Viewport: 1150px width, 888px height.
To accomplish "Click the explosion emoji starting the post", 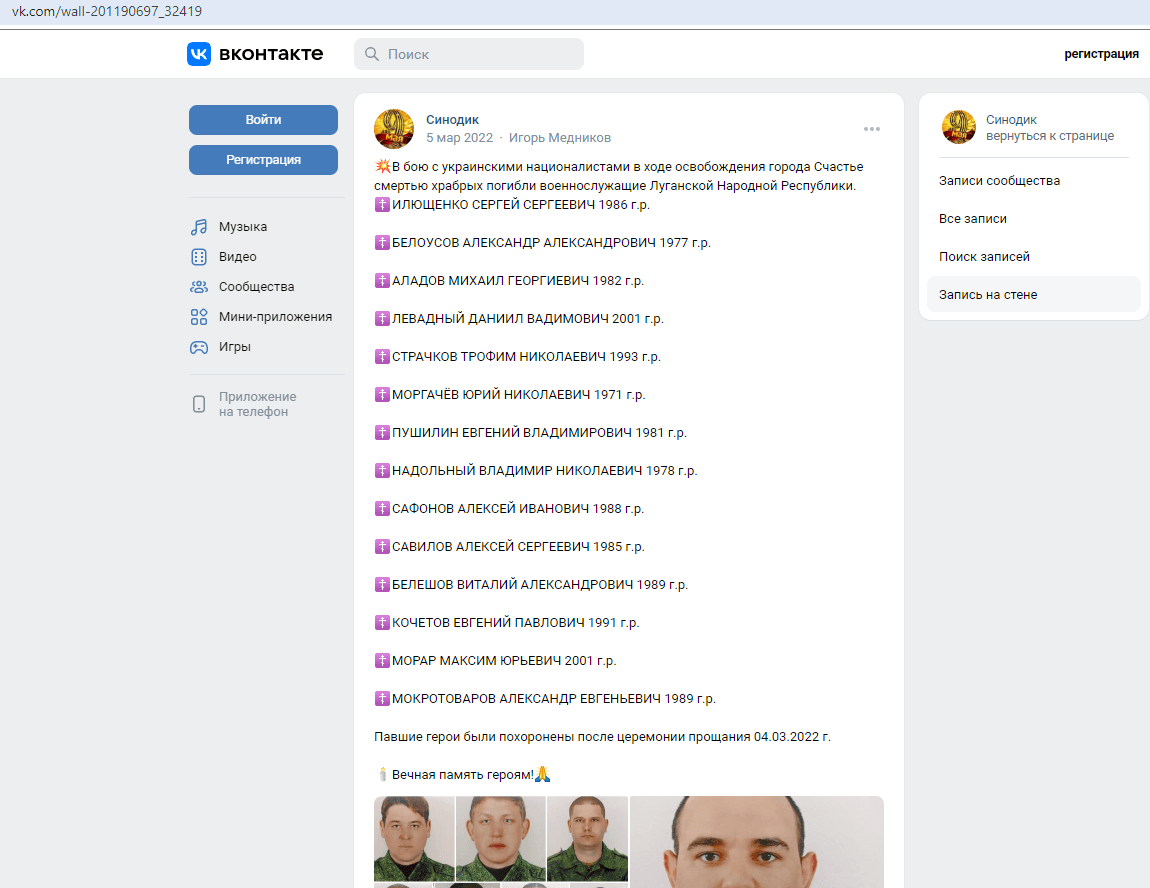I will point(382,166).
